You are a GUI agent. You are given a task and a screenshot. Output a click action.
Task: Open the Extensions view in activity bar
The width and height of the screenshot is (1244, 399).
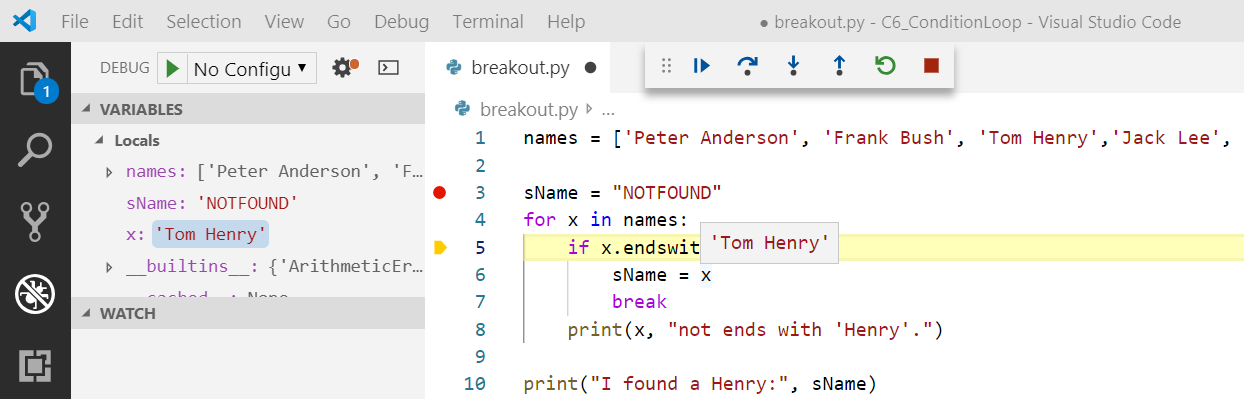click(x=35, y=365)
